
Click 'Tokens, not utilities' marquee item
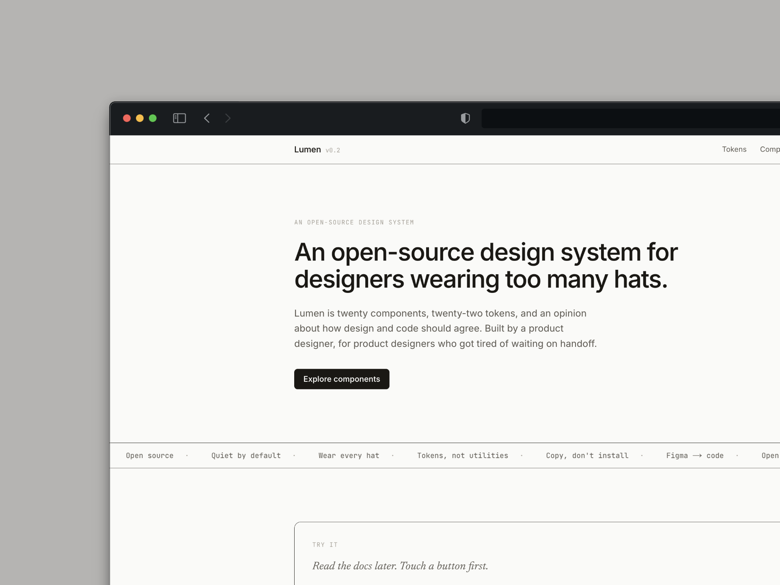pos(463,456)
